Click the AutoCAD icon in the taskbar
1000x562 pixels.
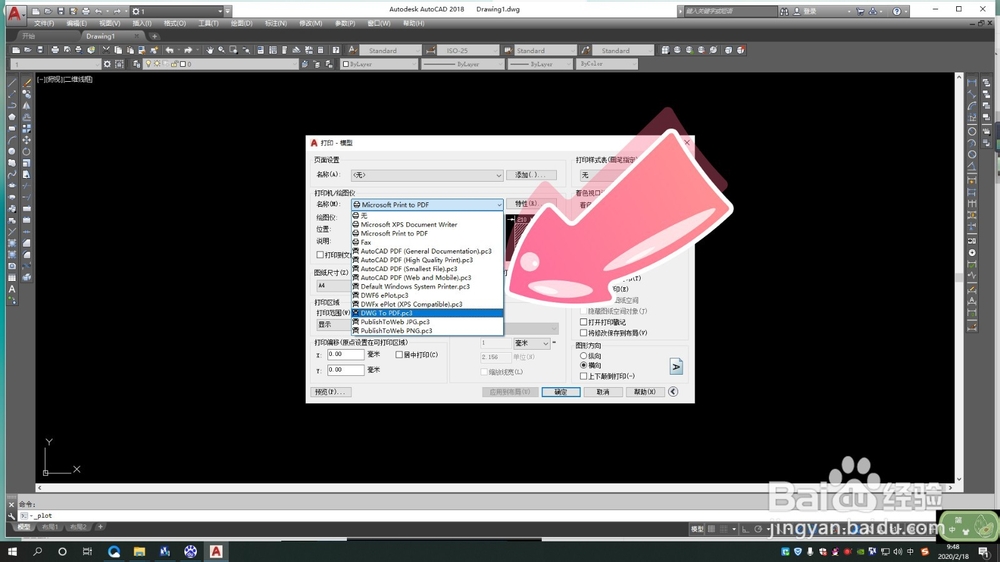[216, 551]
